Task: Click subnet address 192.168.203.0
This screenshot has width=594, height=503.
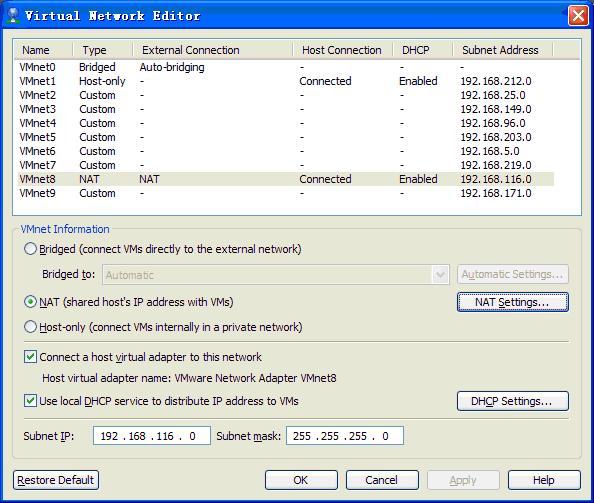Action: 496,137
